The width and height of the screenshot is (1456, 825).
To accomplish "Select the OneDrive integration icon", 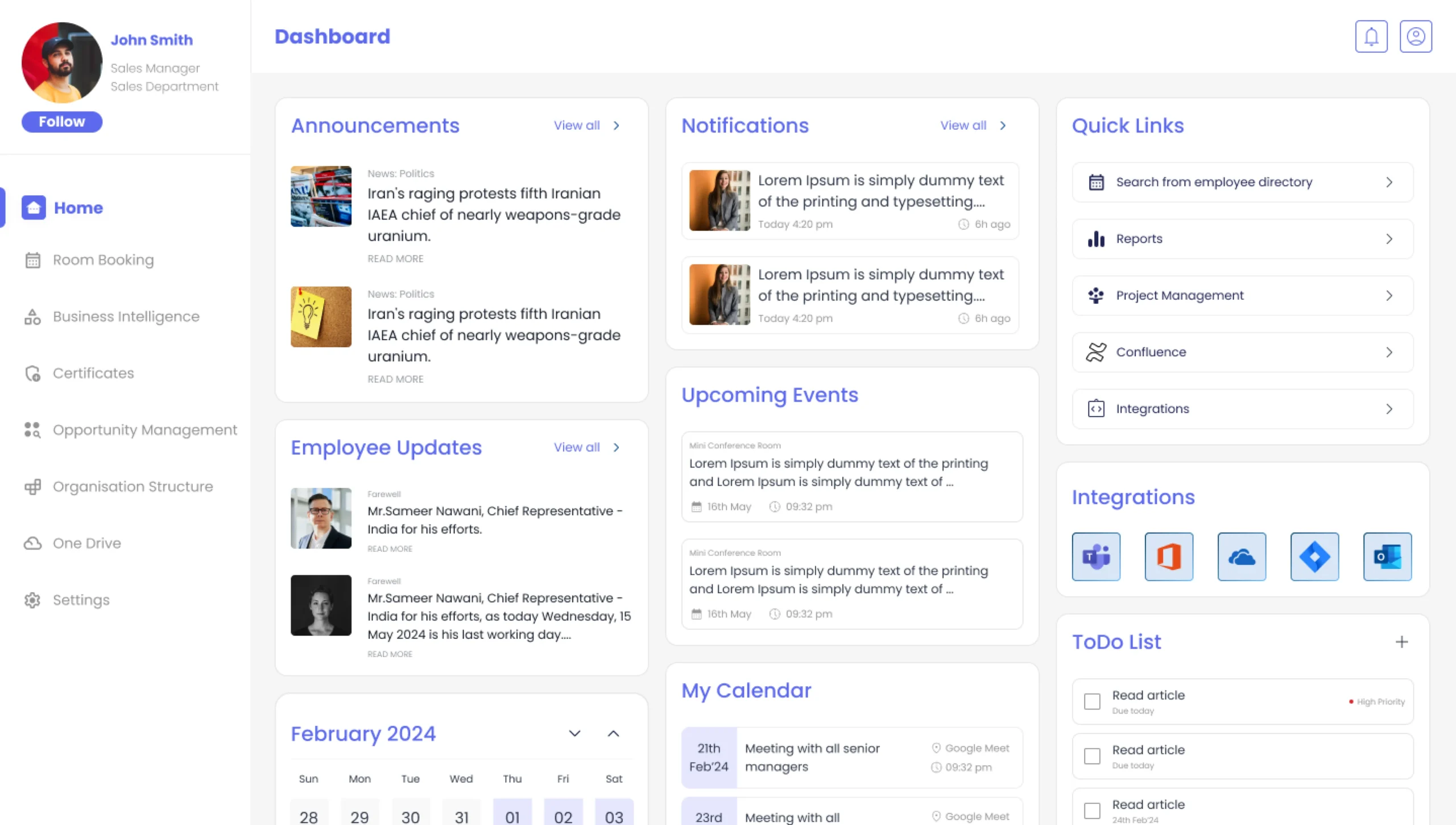I will [1242, 556].
